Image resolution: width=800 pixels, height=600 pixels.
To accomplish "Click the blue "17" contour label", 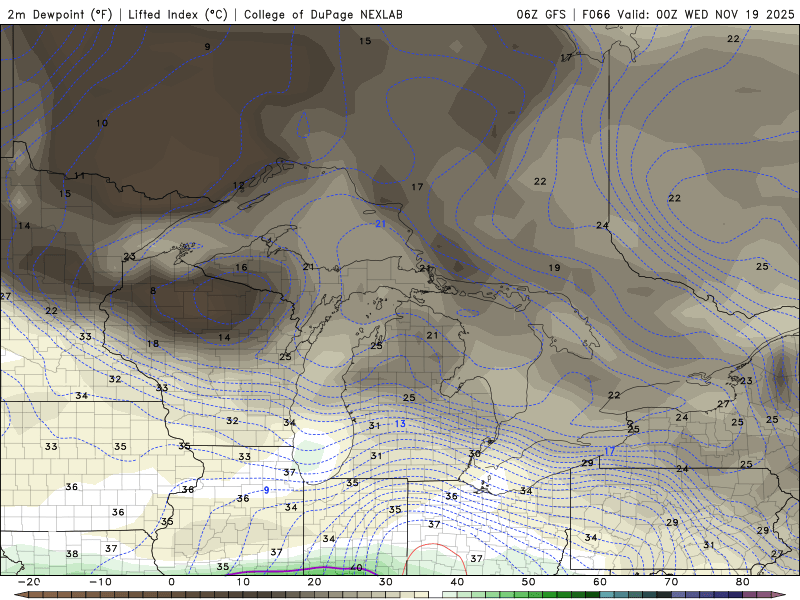I will (x=610, y=452).
